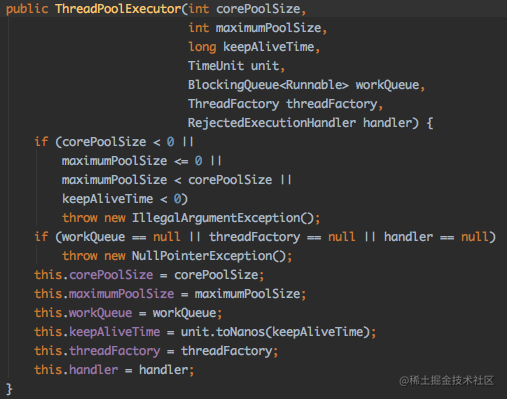Click 'IllegalArgumentException()' call
The image size is (507, 399).
click(223, 218)
